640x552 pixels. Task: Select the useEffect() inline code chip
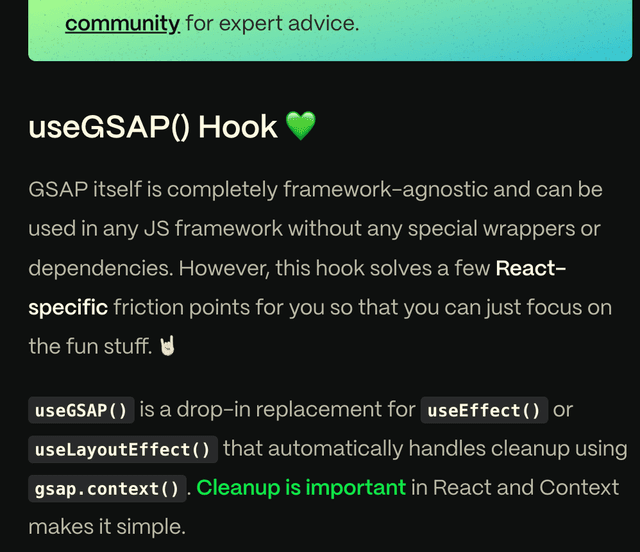(484, 410)
